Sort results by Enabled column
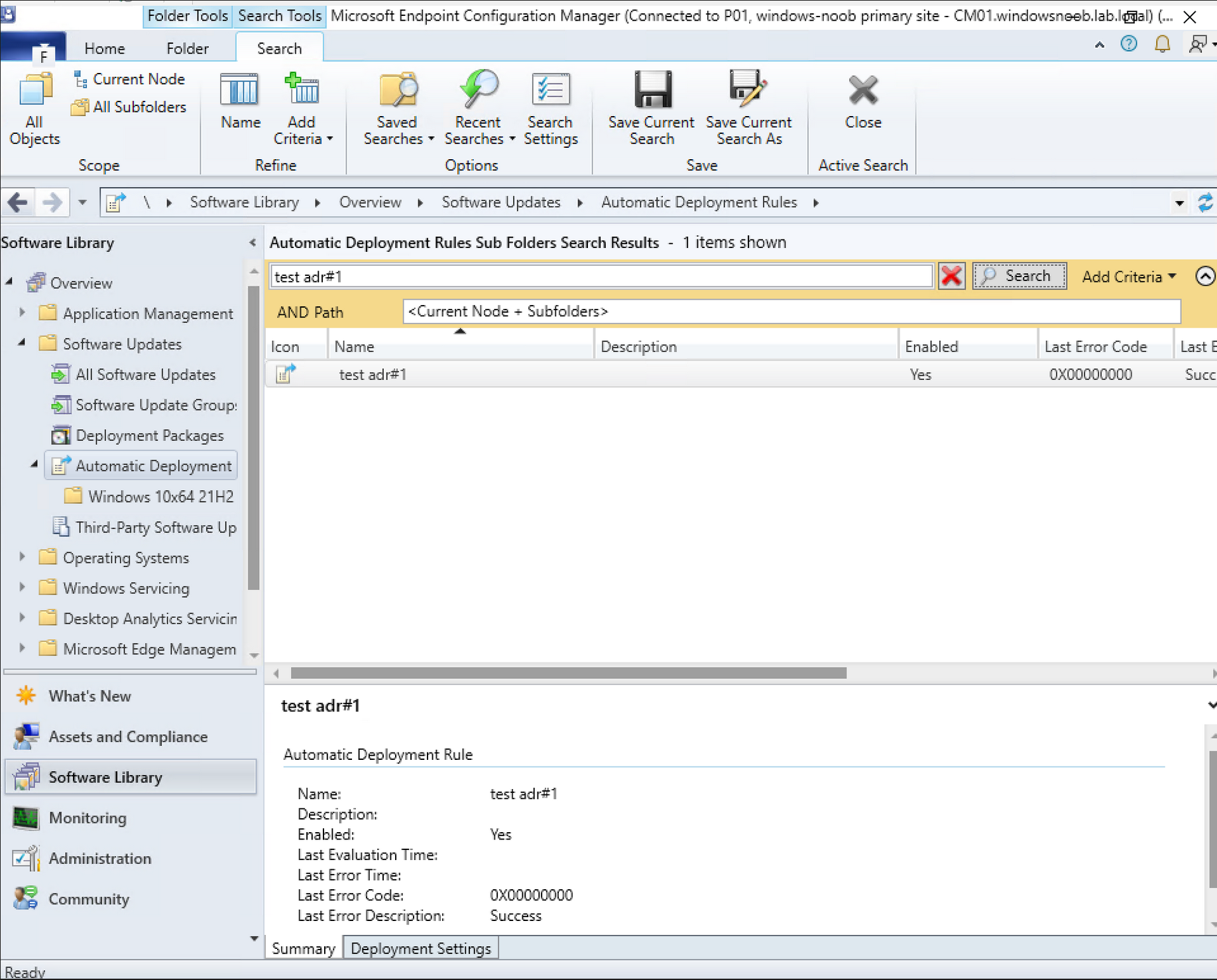This screenshot has width=1217, height=980. [x=968, y=346]
